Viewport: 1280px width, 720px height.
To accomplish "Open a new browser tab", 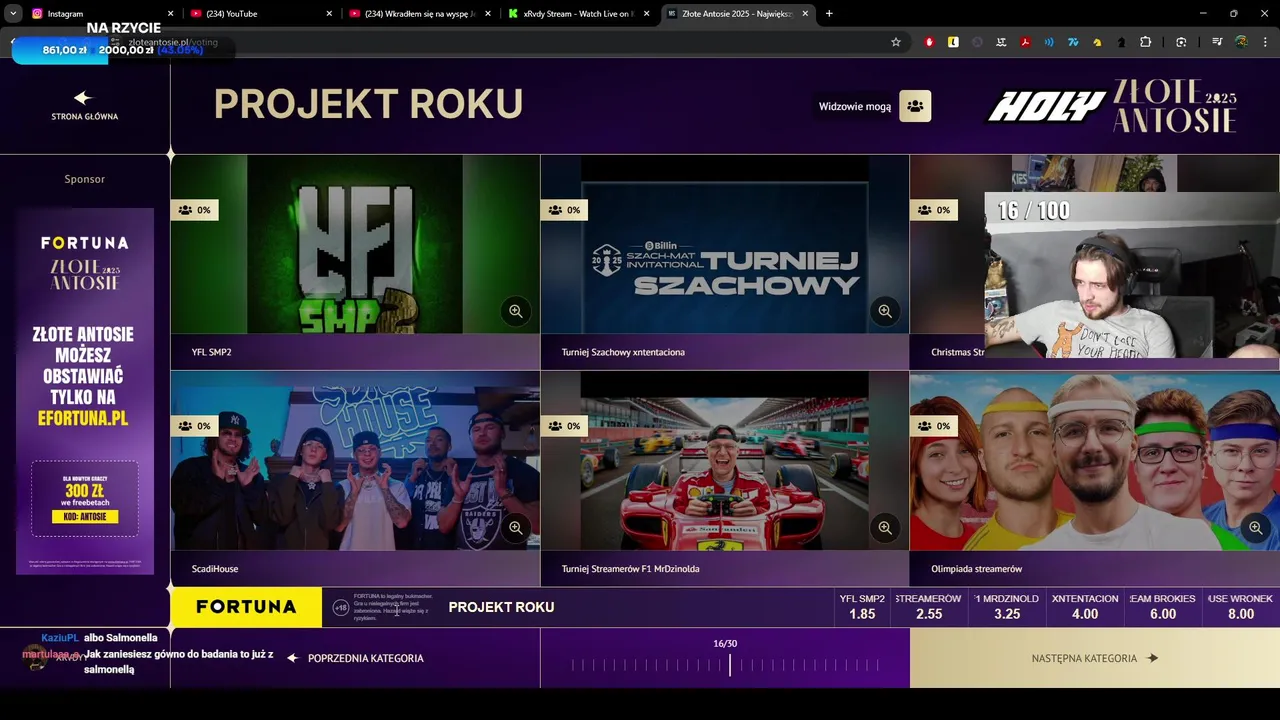I will [x=829, y=13].
